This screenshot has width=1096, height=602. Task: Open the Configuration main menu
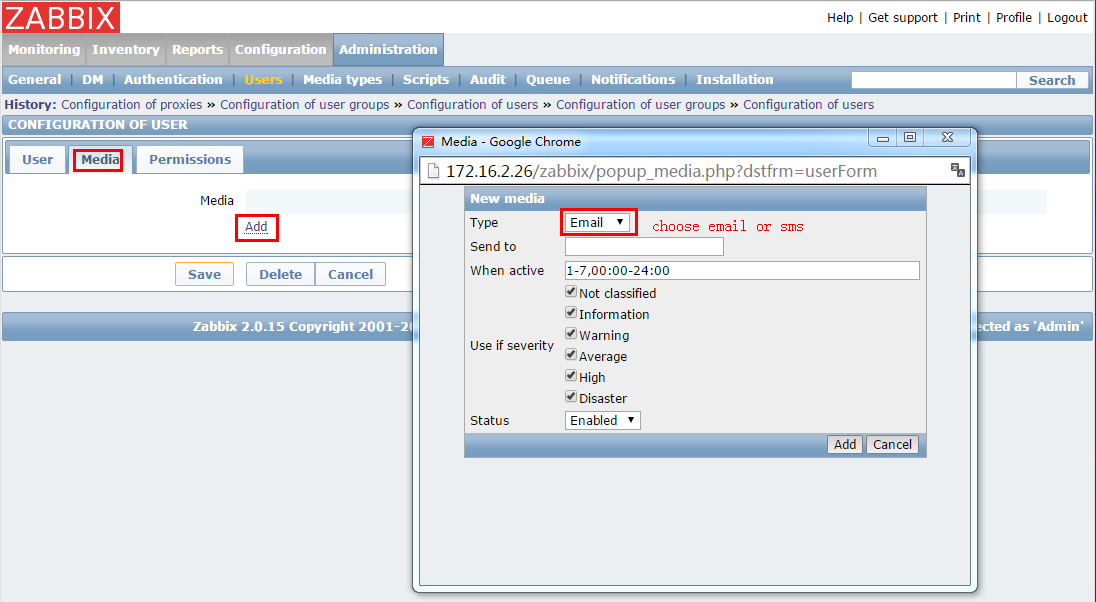coord(280,49)
